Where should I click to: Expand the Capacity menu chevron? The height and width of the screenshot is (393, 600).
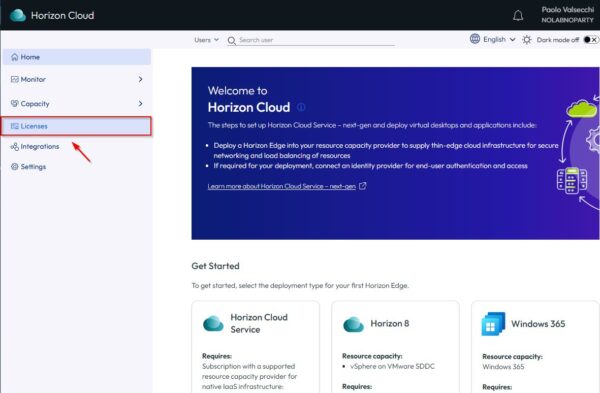coord(140,103)
